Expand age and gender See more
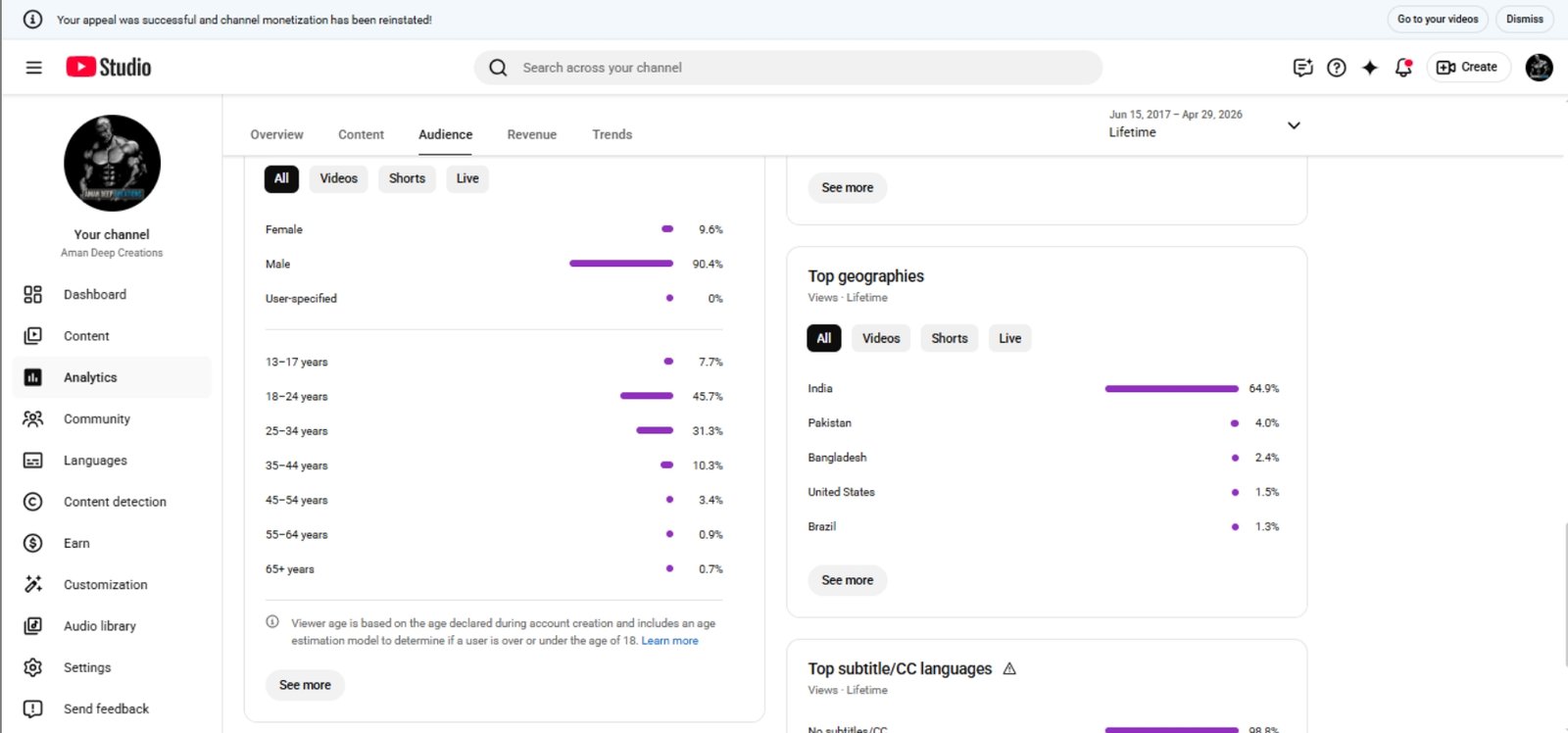Screen dimensions: 1568x733 (305, 685)
